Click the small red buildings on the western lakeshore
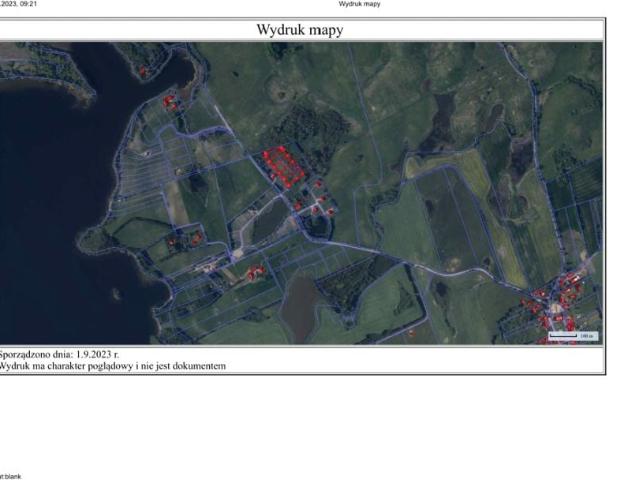The height and width of the screenshot is (480, 639). (183, 240)
